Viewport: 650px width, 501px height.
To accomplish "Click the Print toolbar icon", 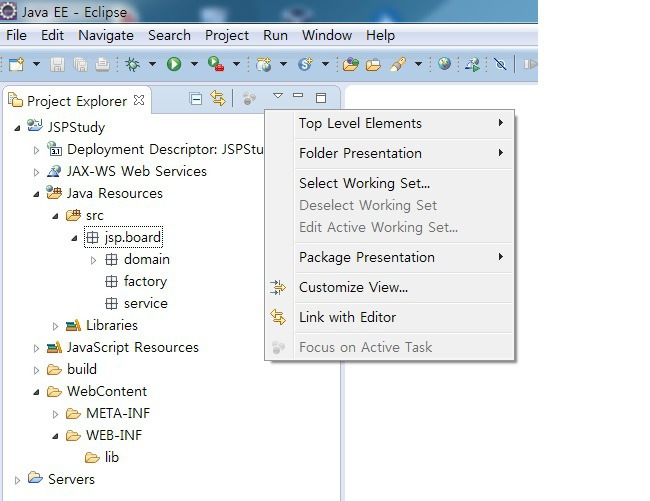I will coord(102,64).
